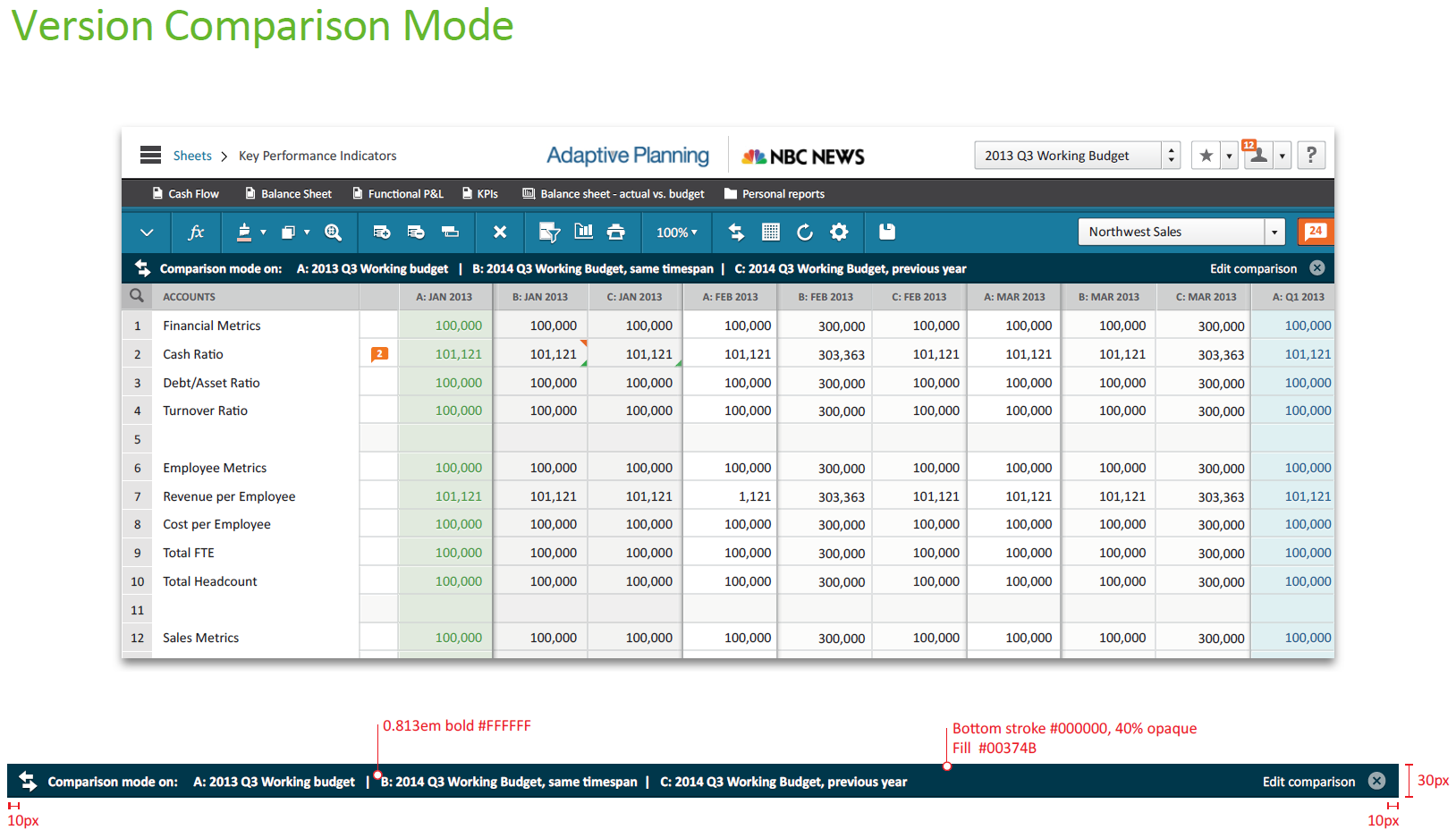
Task: Save the sheet using the disk icon
Action: click(x=885, y=233)
